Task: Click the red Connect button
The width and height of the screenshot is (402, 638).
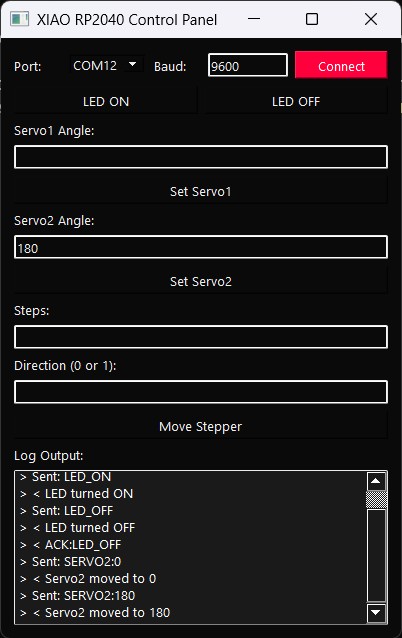Action: (x=341, y=65)
